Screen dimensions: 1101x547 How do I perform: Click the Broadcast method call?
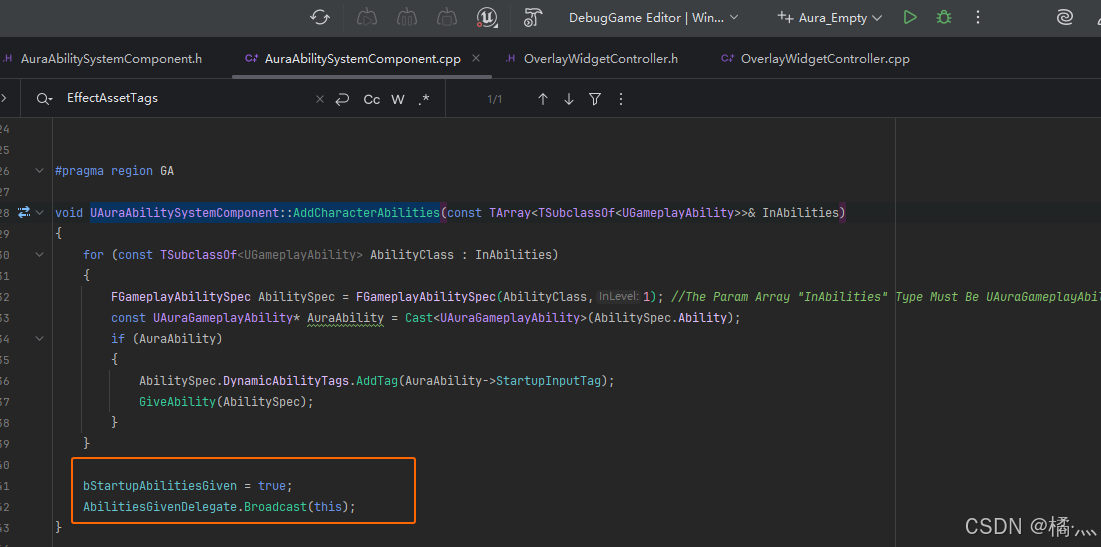click(275, 507)
